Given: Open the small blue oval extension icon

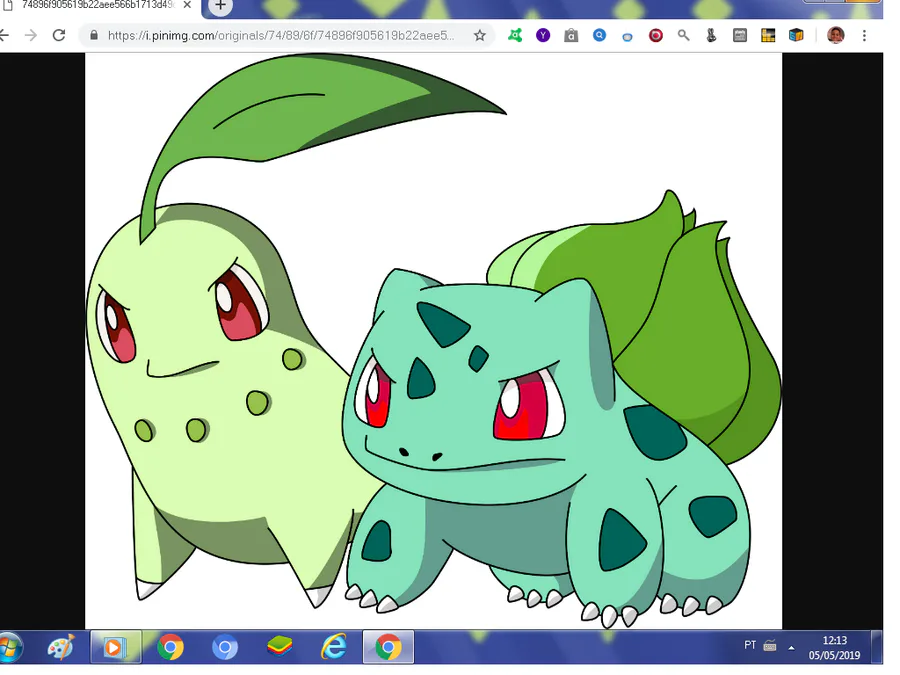Looking at the screenshot, I should coord(627,37).
